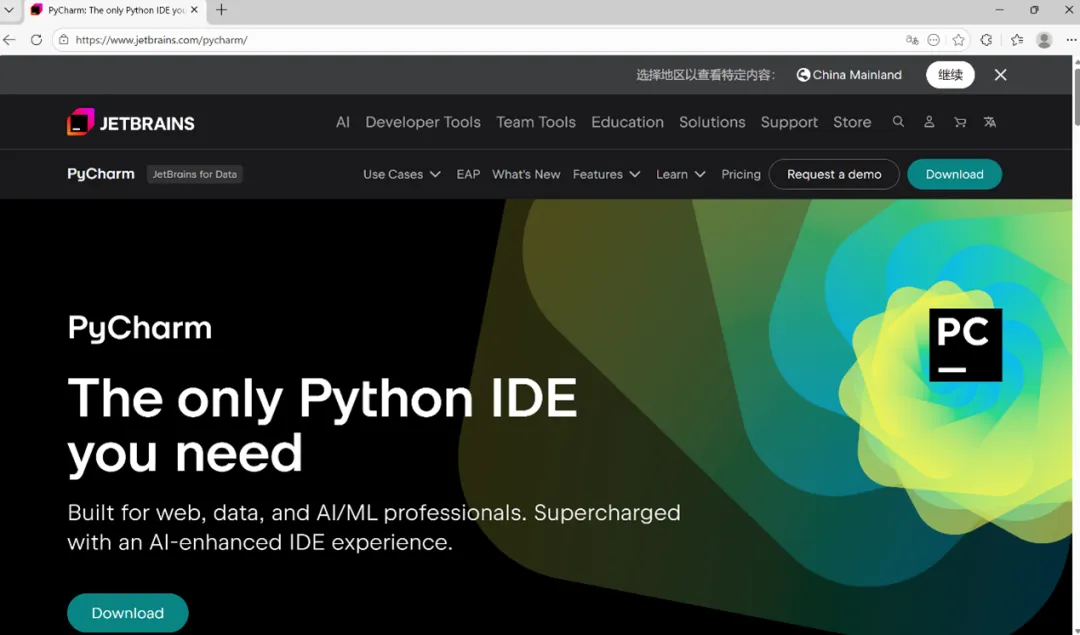Click the browser back arrow
This screenshot has height=635, width=1080.
10,40
